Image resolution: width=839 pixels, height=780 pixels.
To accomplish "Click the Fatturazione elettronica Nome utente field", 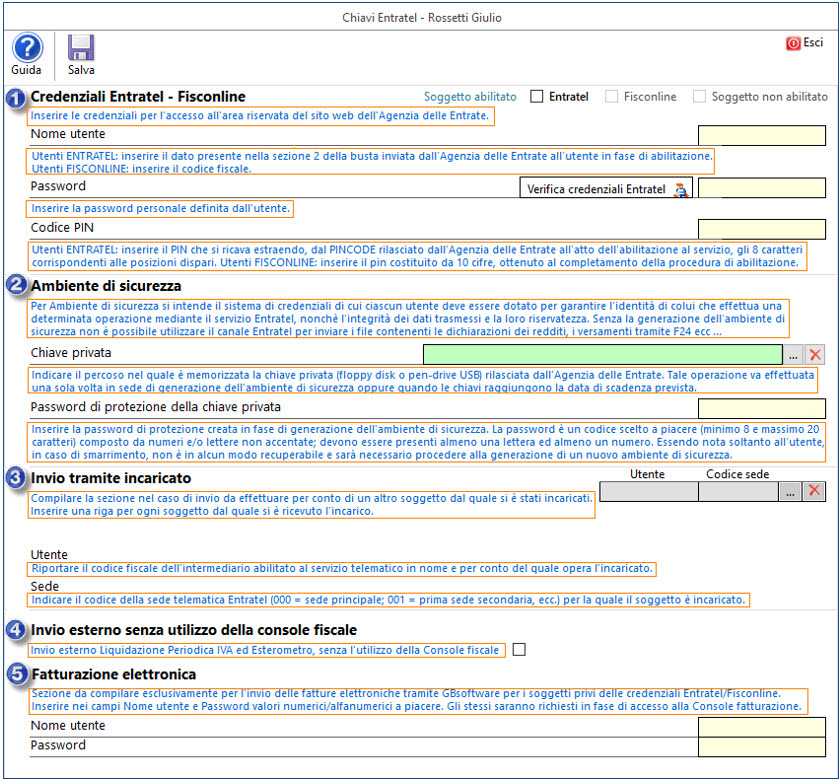I will coord(761,728).
